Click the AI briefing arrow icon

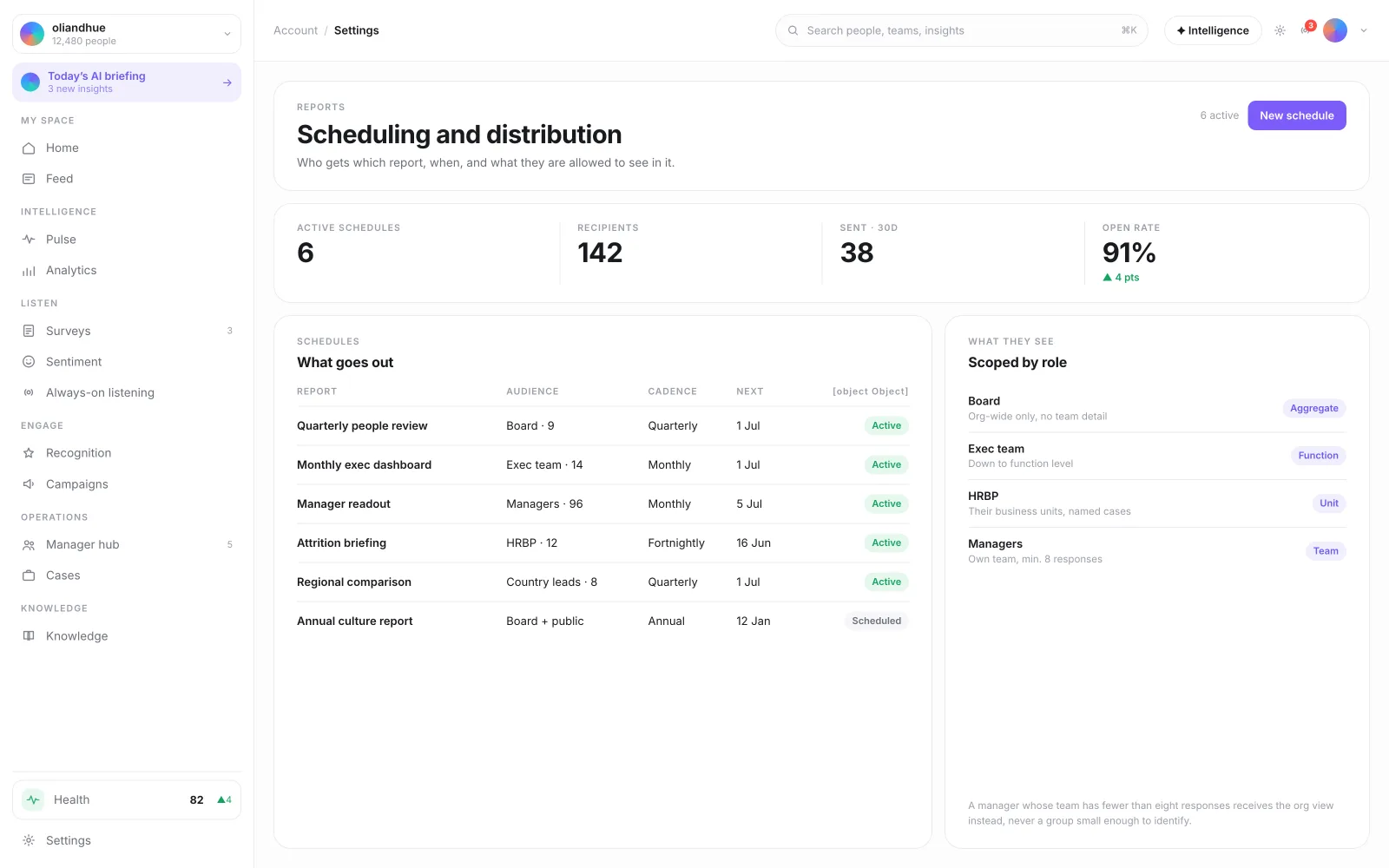pyautogui.click(x=227, y=82)
